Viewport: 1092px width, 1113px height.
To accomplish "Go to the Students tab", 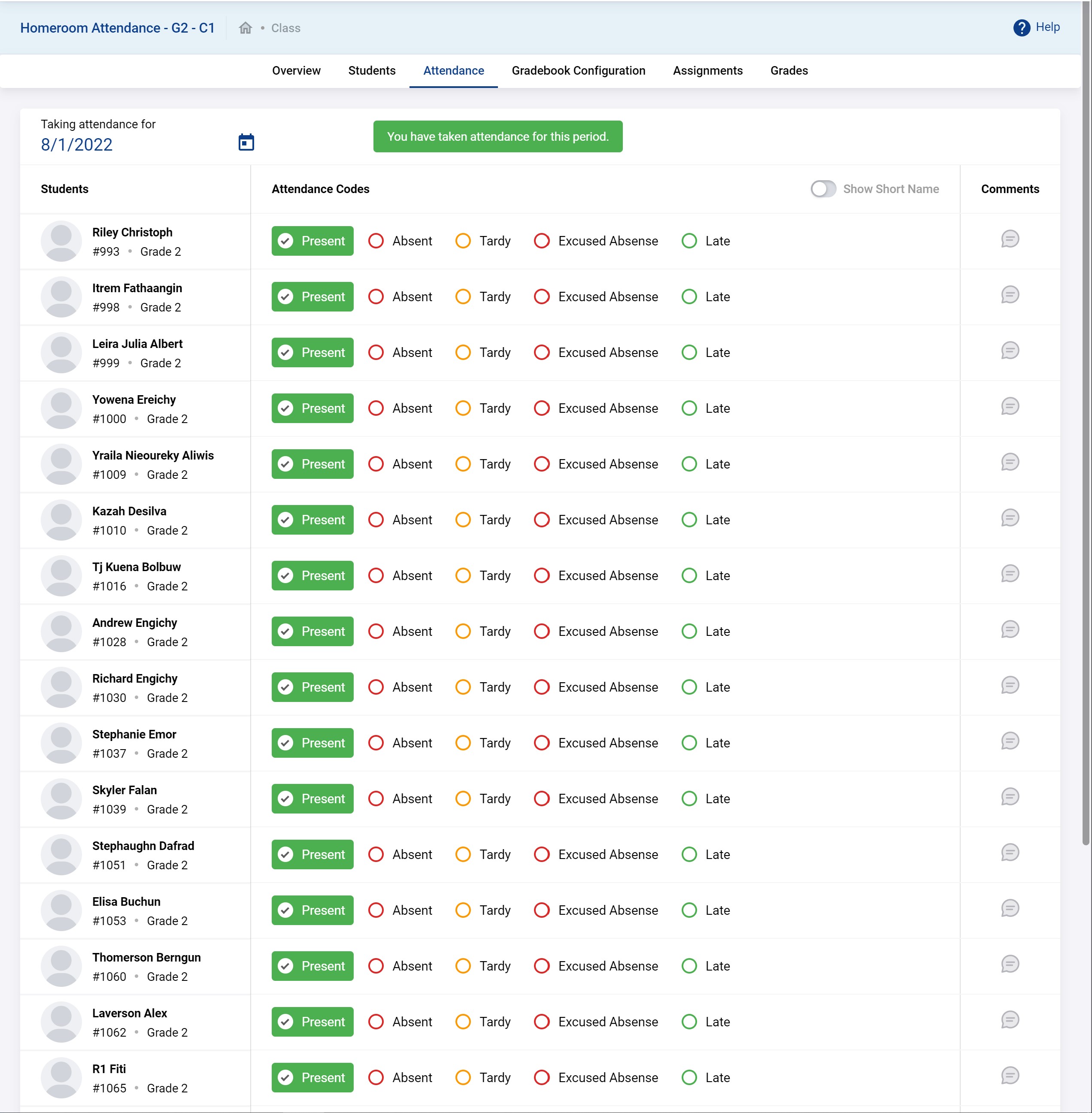I will click(x=372, y=70).
